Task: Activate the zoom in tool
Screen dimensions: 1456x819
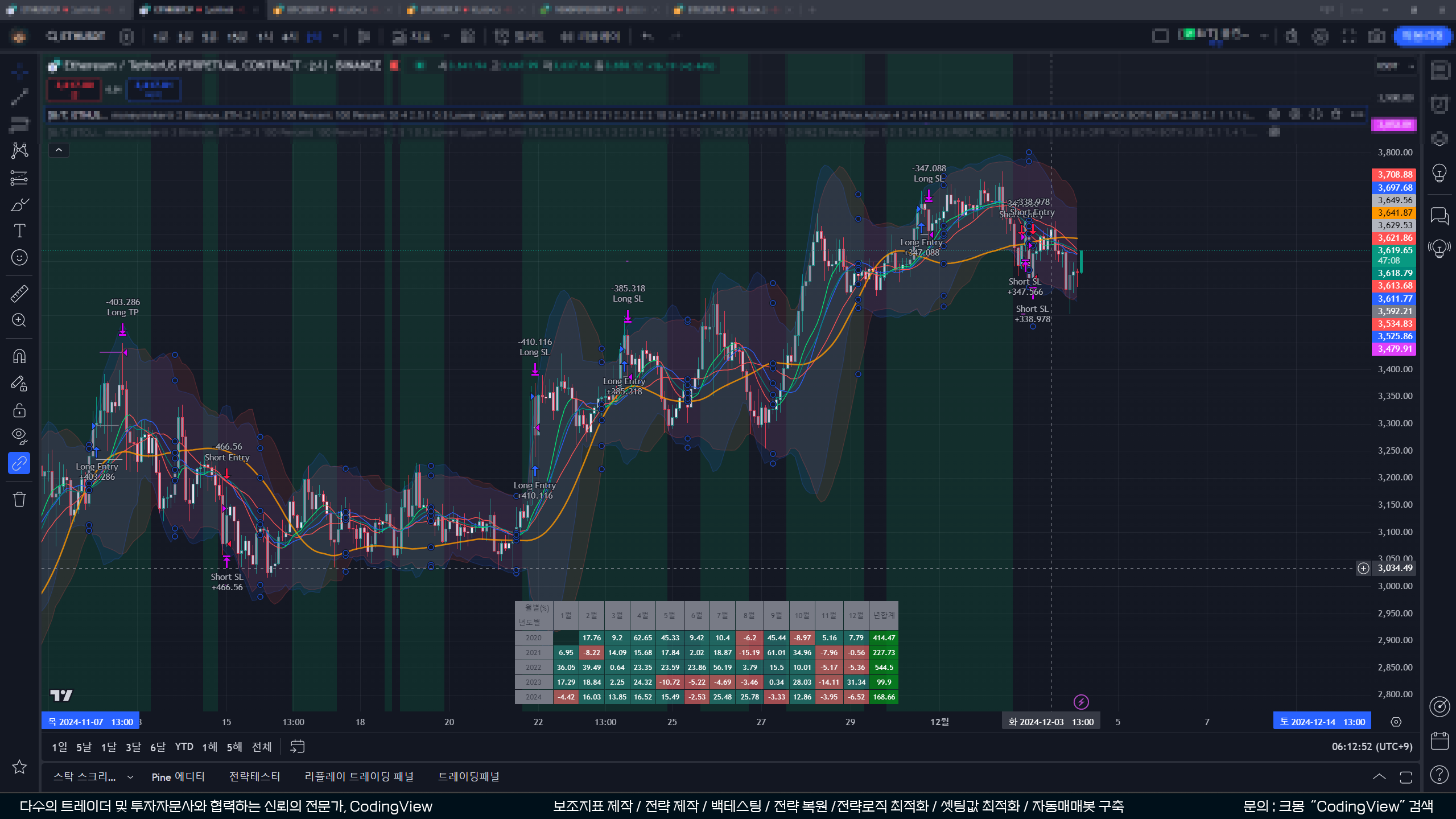Action: pos(19,320)
